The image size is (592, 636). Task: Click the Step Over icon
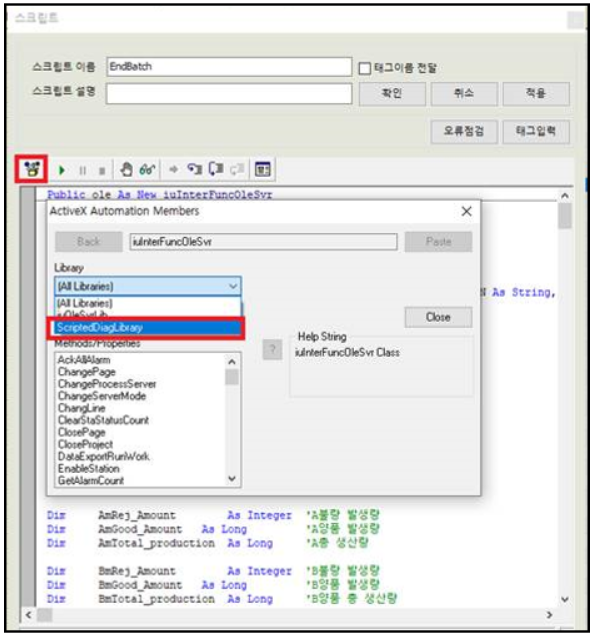point(216,169)
